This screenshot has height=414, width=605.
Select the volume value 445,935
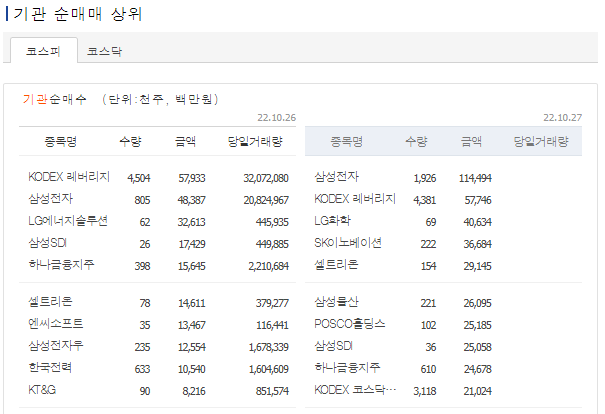(272, 222)
